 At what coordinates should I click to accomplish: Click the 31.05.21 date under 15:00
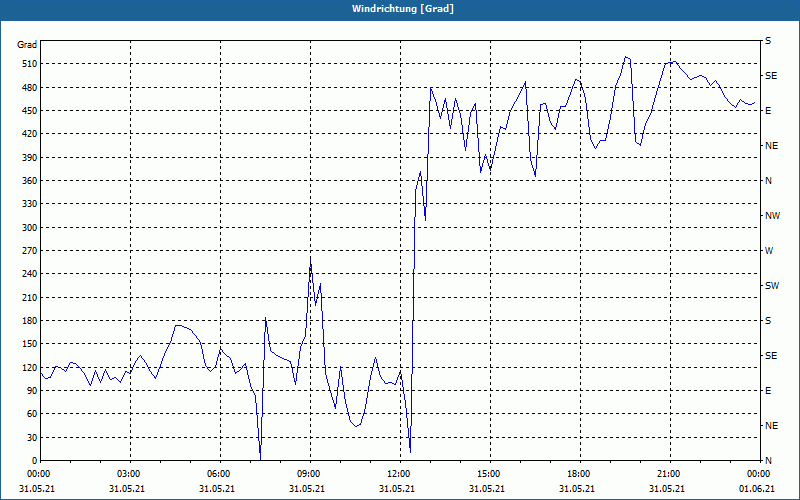[x=487, y=488]
